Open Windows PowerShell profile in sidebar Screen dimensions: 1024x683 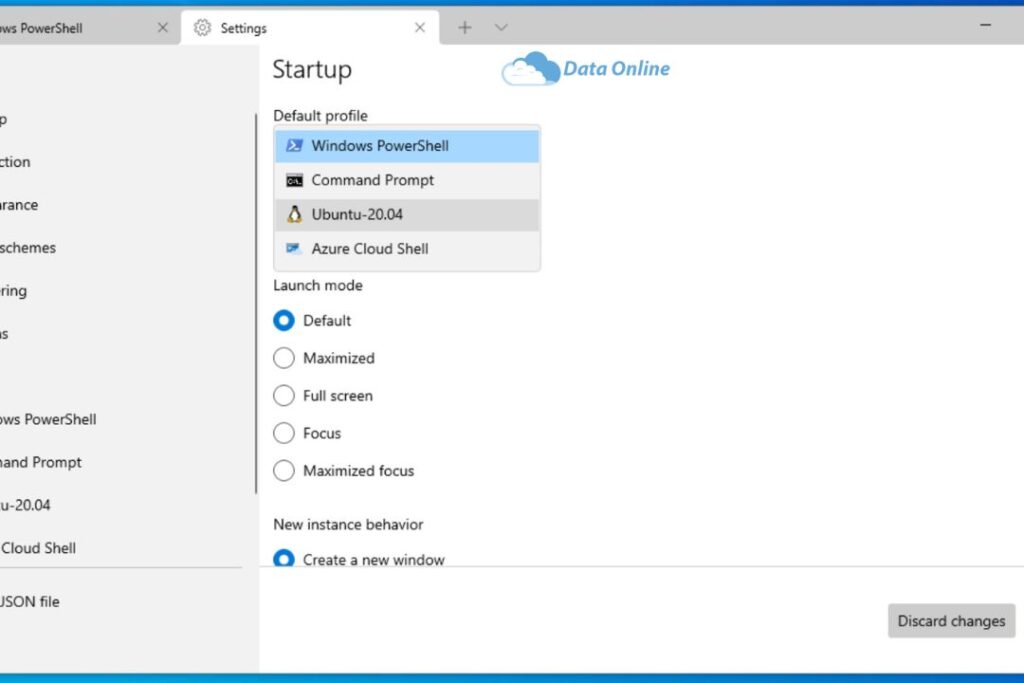tap(48, 419)
